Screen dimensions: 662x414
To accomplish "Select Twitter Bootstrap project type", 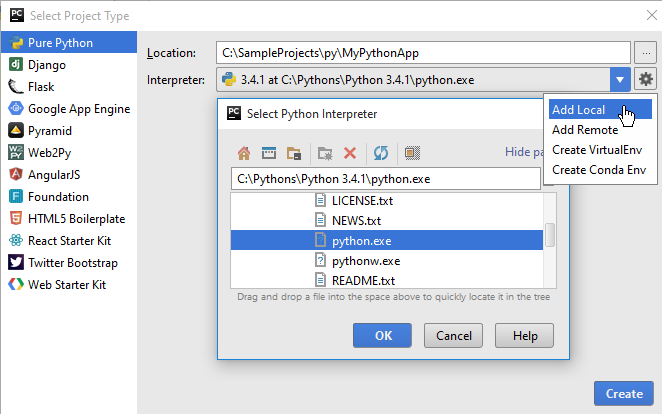I will [x=69, y=262].
